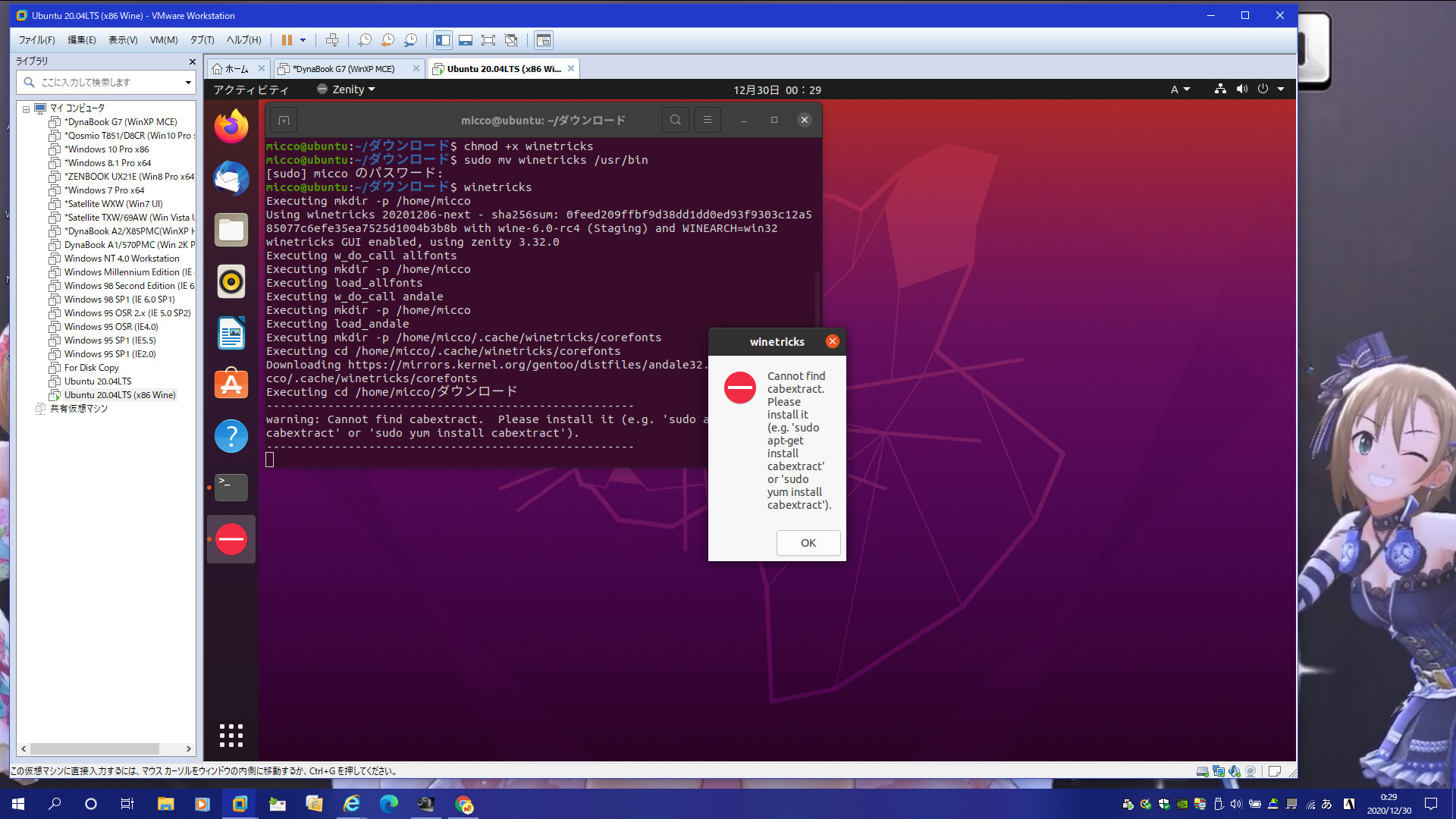
Task: Open LibreOffice Writer from the dock
Action: coord(231,333)
